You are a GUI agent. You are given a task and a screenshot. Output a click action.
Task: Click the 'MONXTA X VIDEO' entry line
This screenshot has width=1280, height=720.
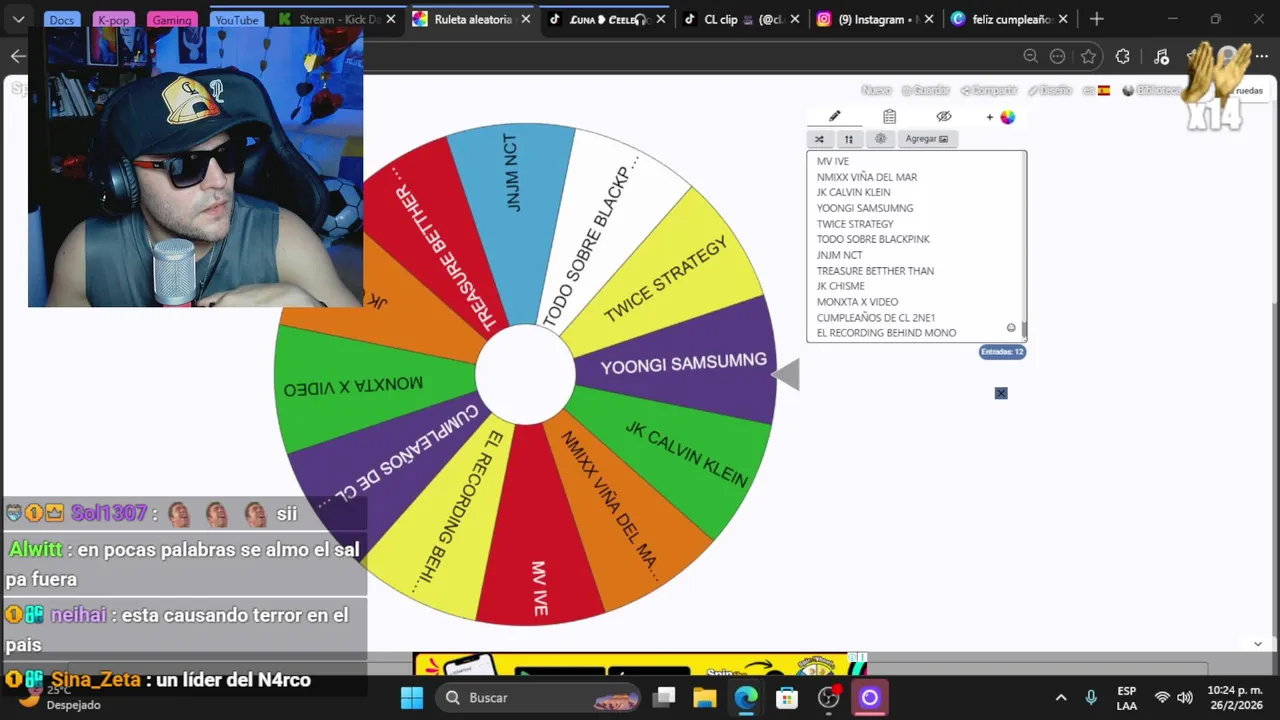[857, 302]
